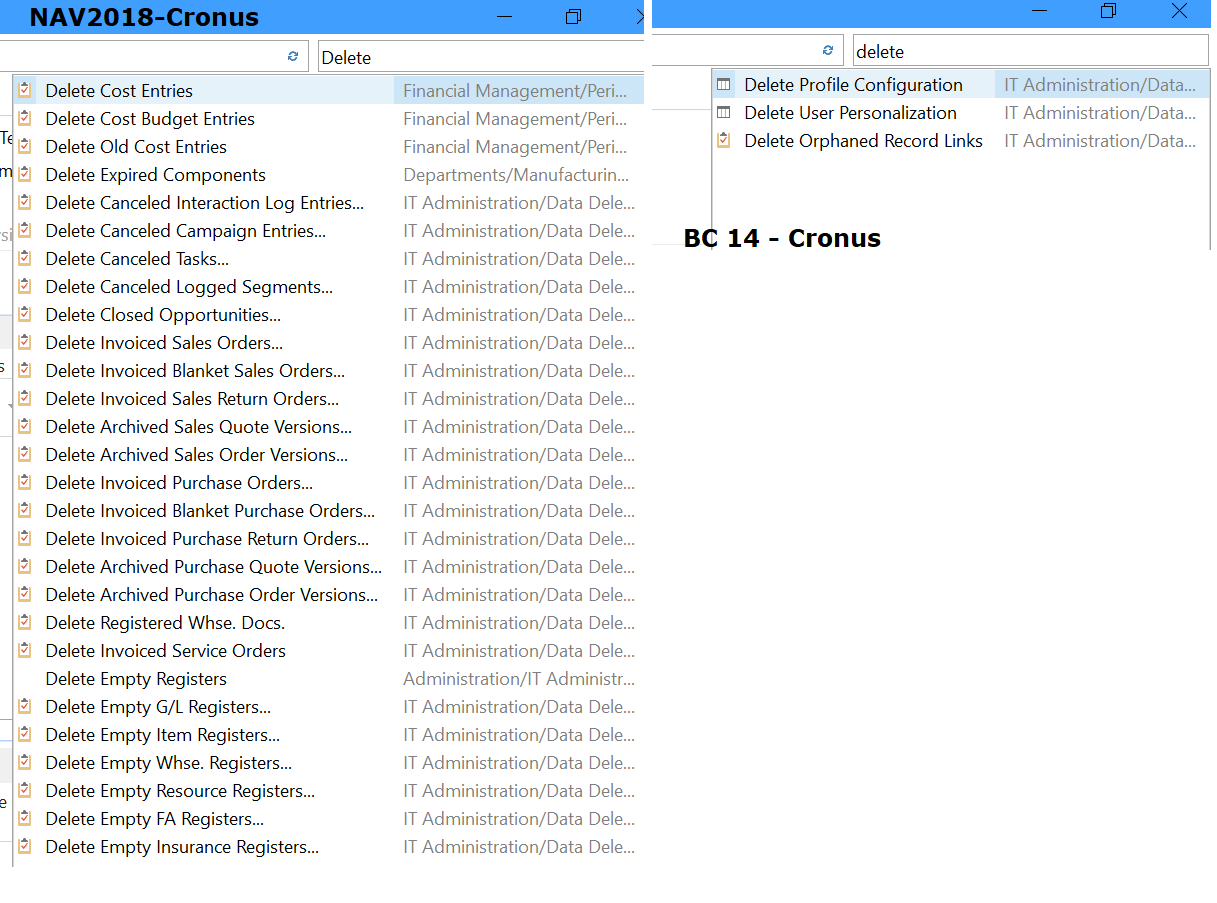Click the icon beside Delete Invoiced Sales Return Orders
Screen dimensions: 1217x903
tap(25, 398)
